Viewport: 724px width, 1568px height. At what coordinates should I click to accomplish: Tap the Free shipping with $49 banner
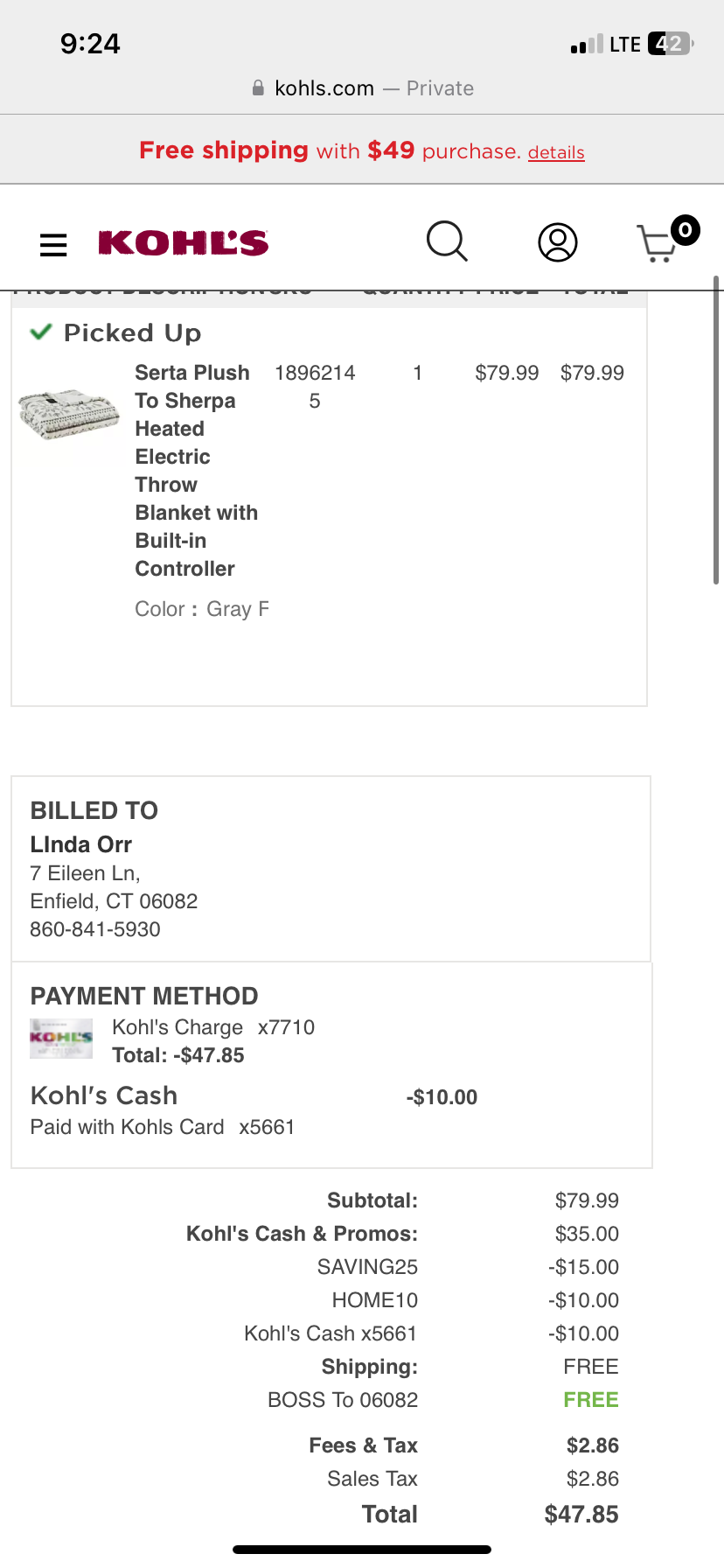coord(362,150)
